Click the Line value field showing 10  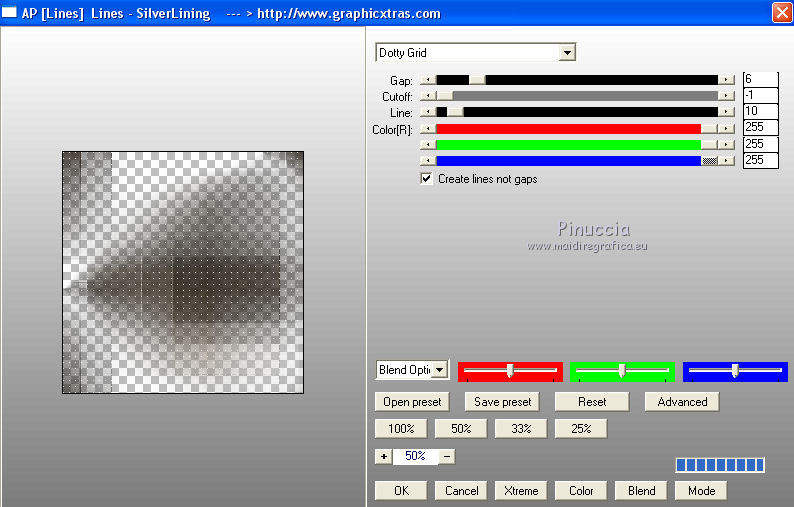761,111
